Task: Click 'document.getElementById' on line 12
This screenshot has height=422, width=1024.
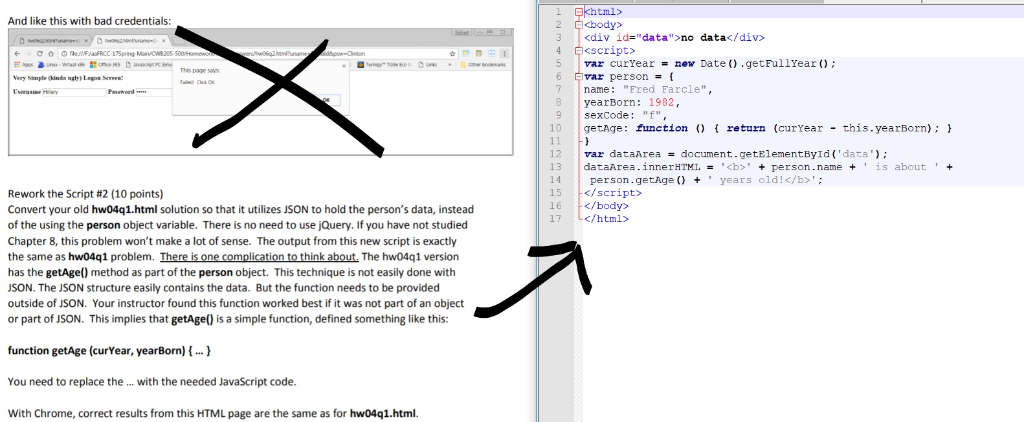Action: [755, 154]
